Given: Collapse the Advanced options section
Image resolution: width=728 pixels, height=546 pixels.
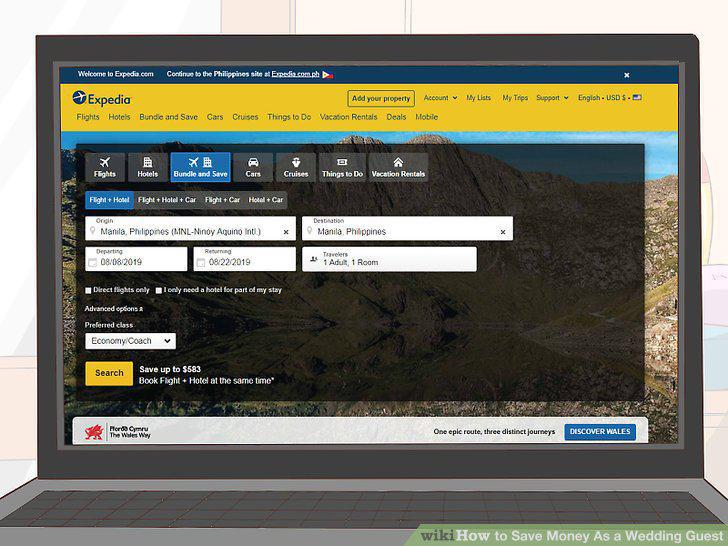Looking at the screenshot, I should point(114,309).
